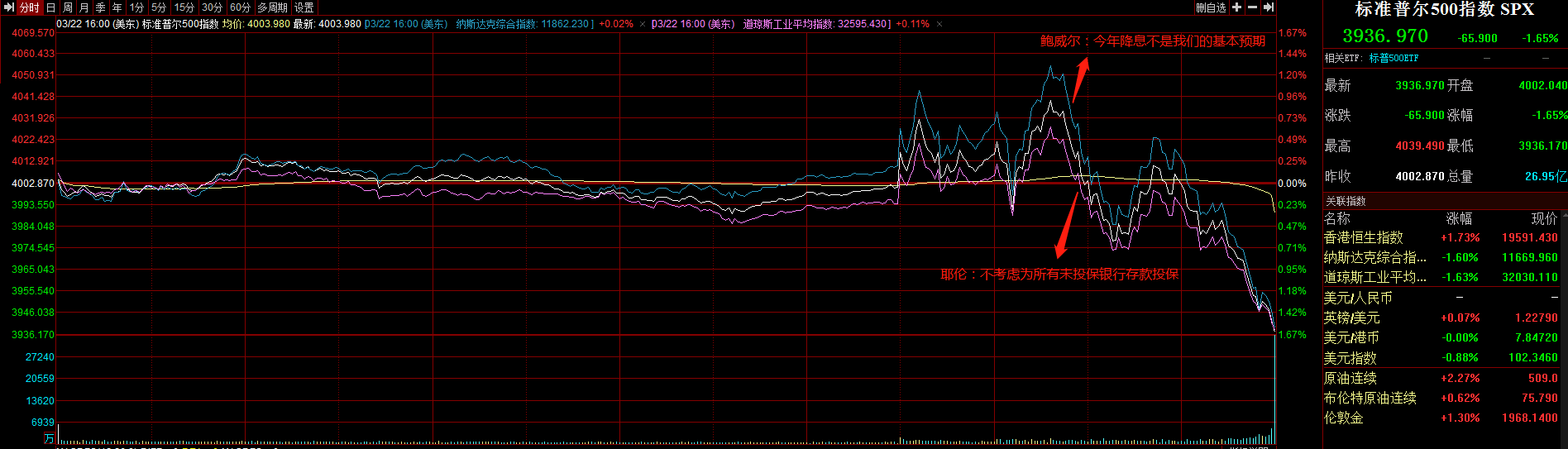Viewport: 1568px width, 449px height.
Task: Select the 周 weekly period tab
Action: pyautogui.click(x=68, y=7)
